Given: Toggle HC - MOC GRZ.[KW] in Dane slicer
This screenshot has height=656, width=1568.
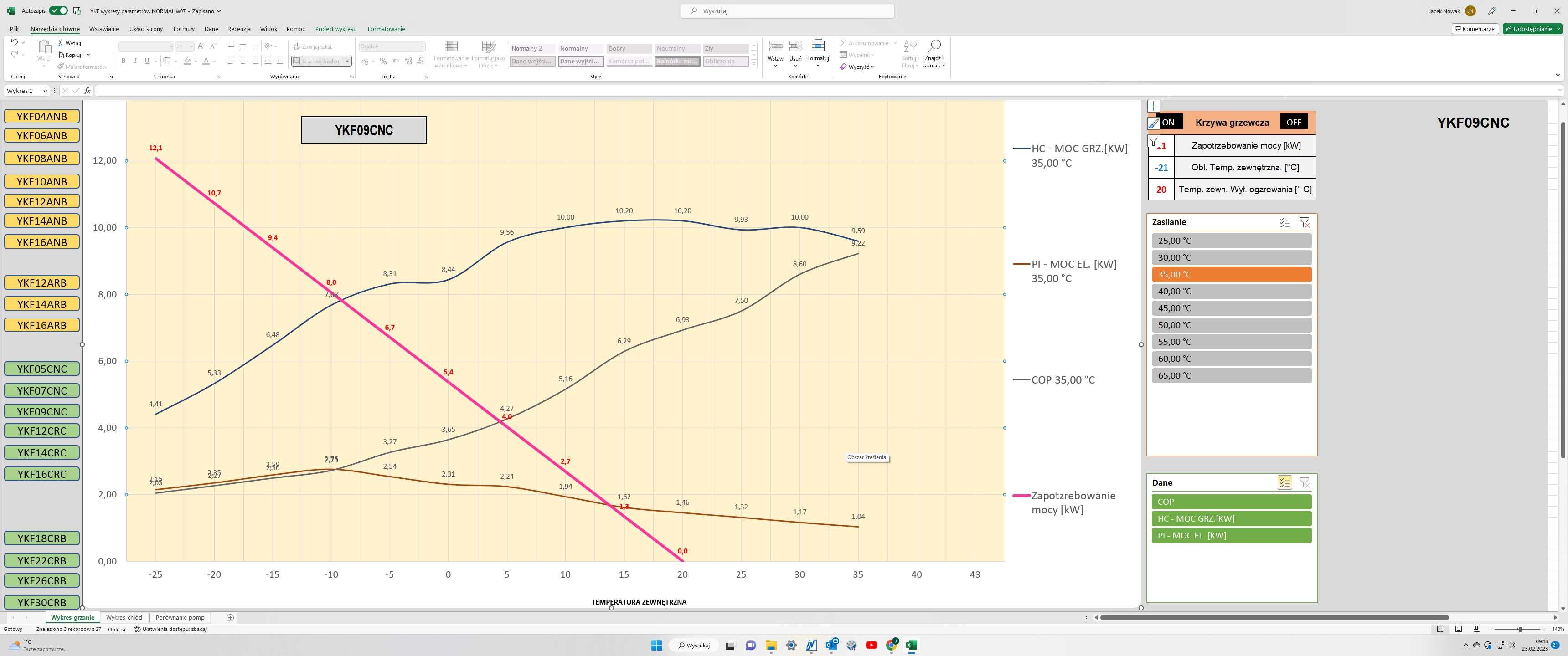Looking at the screenshot, I should [1232, 518].
